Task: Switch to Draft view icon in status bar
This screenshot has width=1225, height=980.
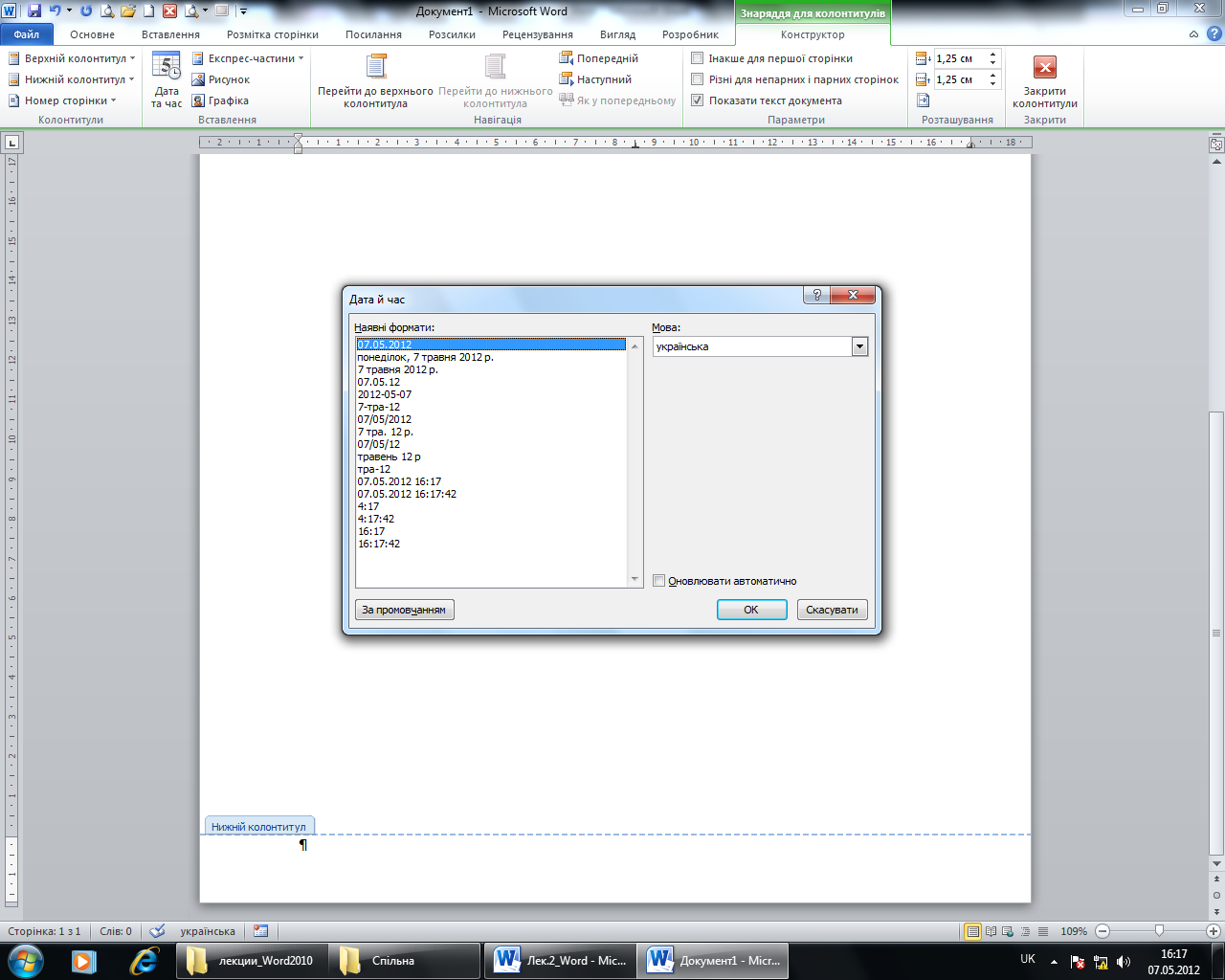Action: click(x=1043, y=931)
